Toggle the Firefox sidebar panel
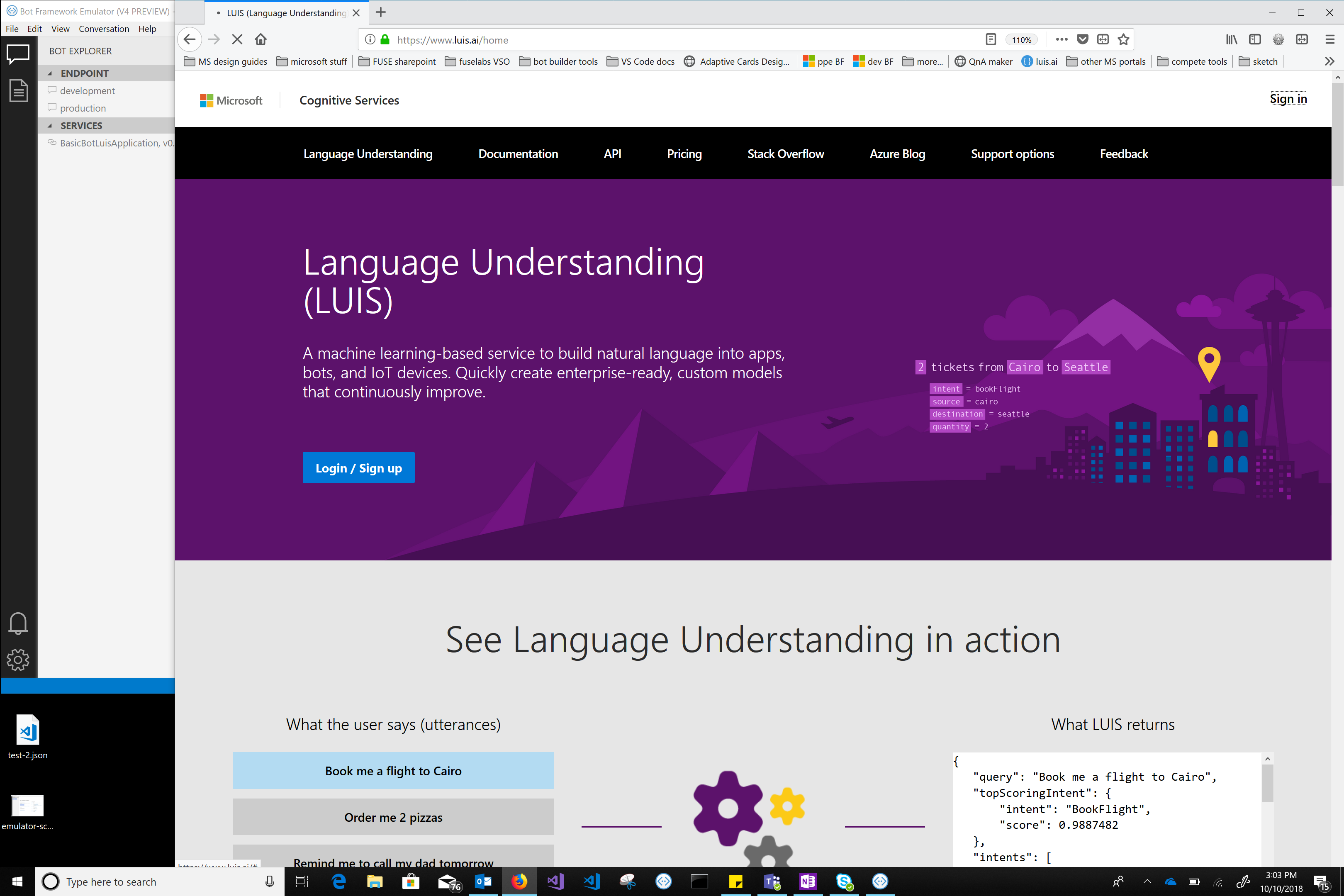The height and width of the screenshot is (896, 1344). pyautogui.click(x=1255, y=39)
